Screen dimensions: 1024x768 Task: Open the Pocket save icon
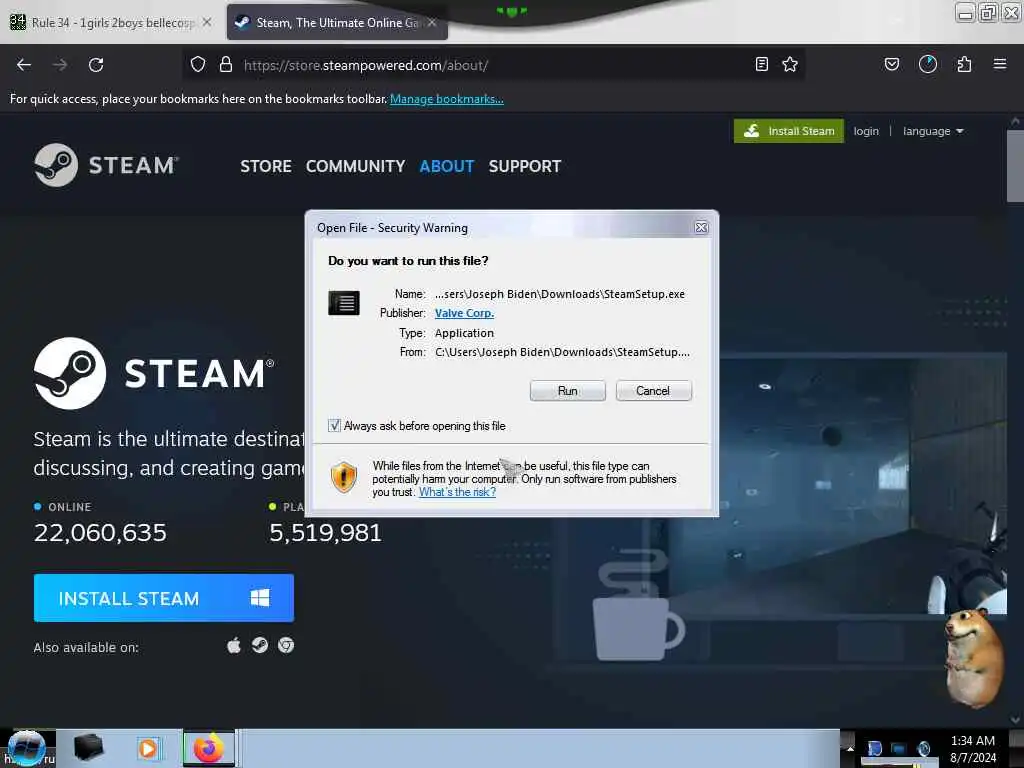(892, 64)
